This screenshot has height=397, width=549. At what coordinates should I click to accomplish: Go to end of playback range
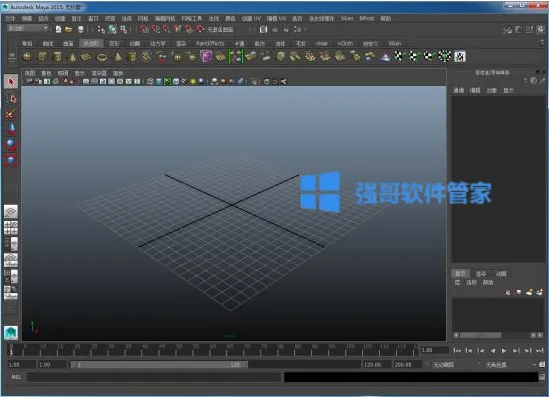[540, 350]
